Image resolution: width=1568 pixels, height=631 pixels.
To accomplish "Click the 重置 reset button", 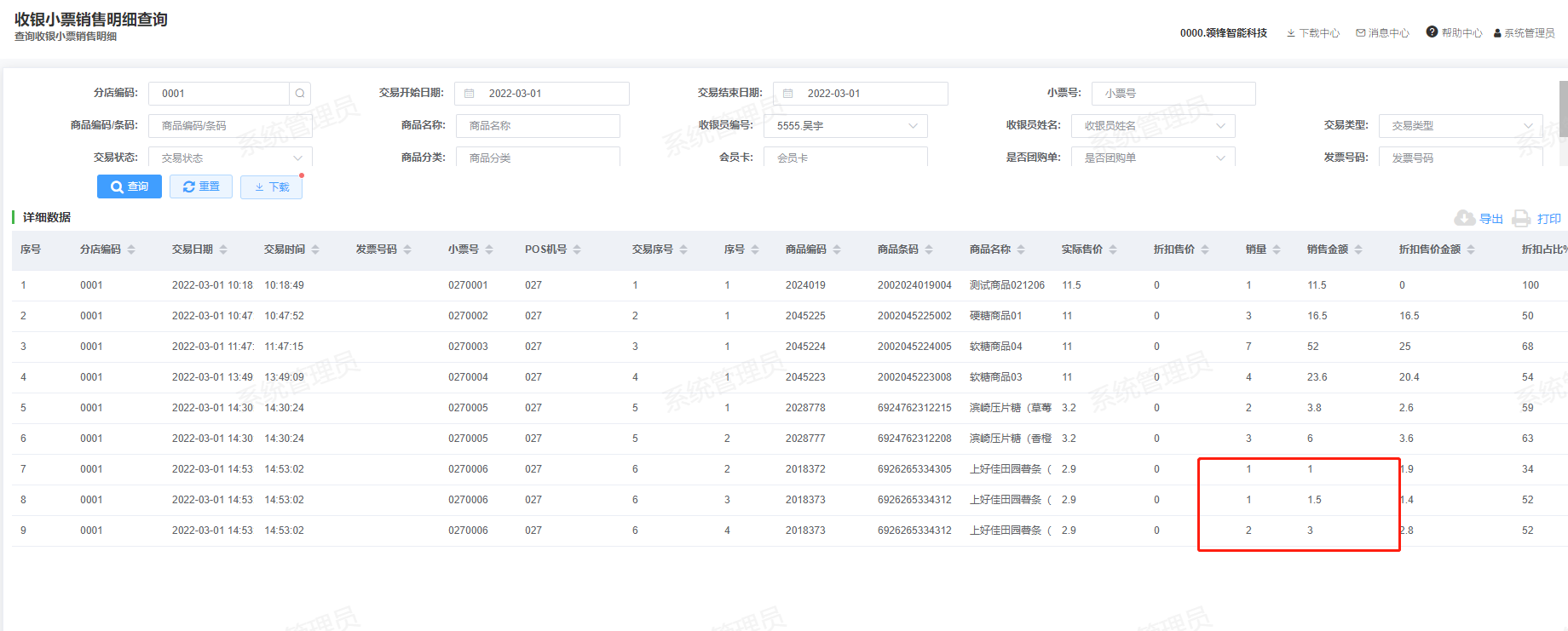I will [201, 186].
